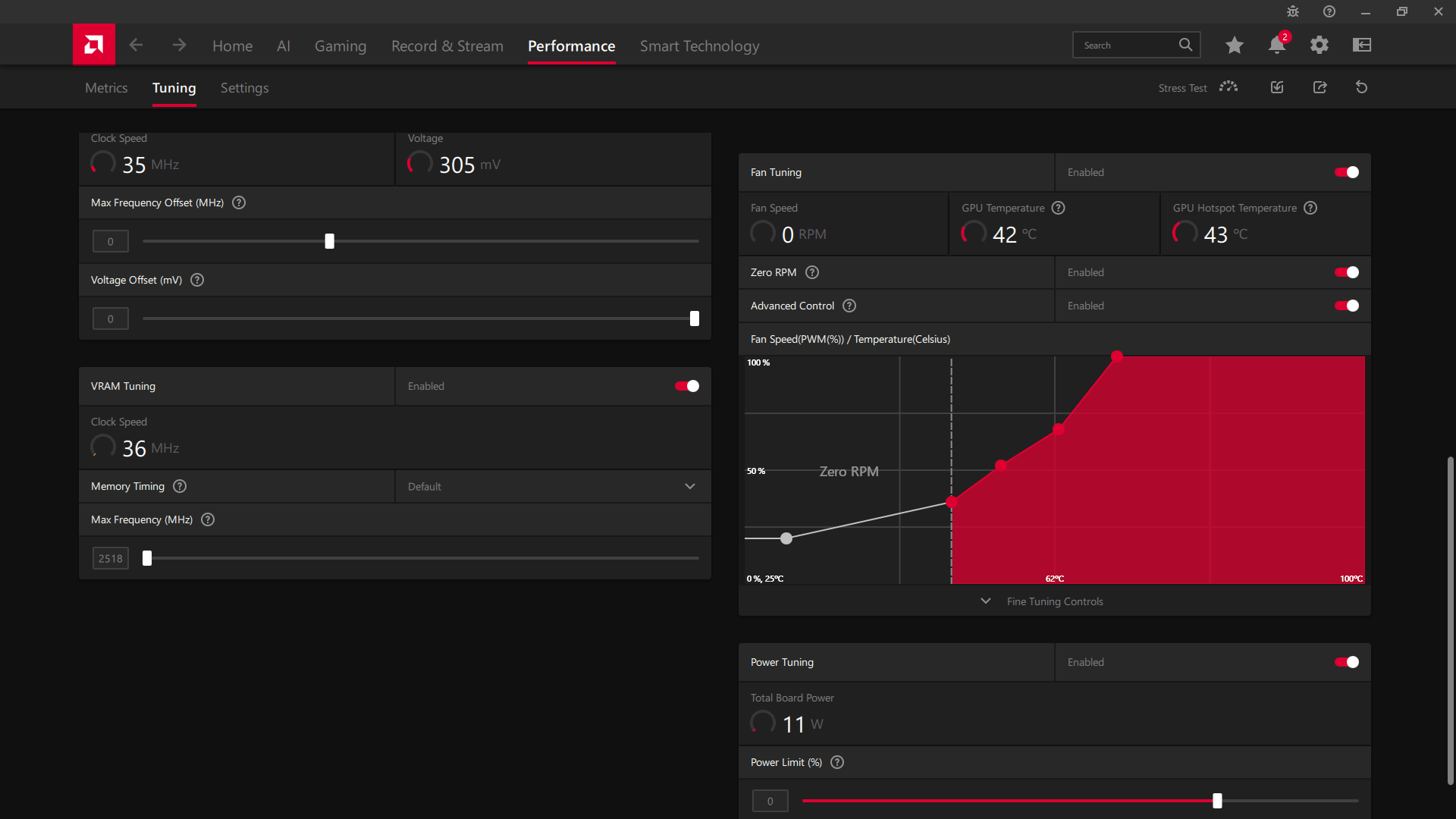Open the Max Frequency Offset help tooltip
The height and width of the screenshot is (819, 1456).
(238, 202)
